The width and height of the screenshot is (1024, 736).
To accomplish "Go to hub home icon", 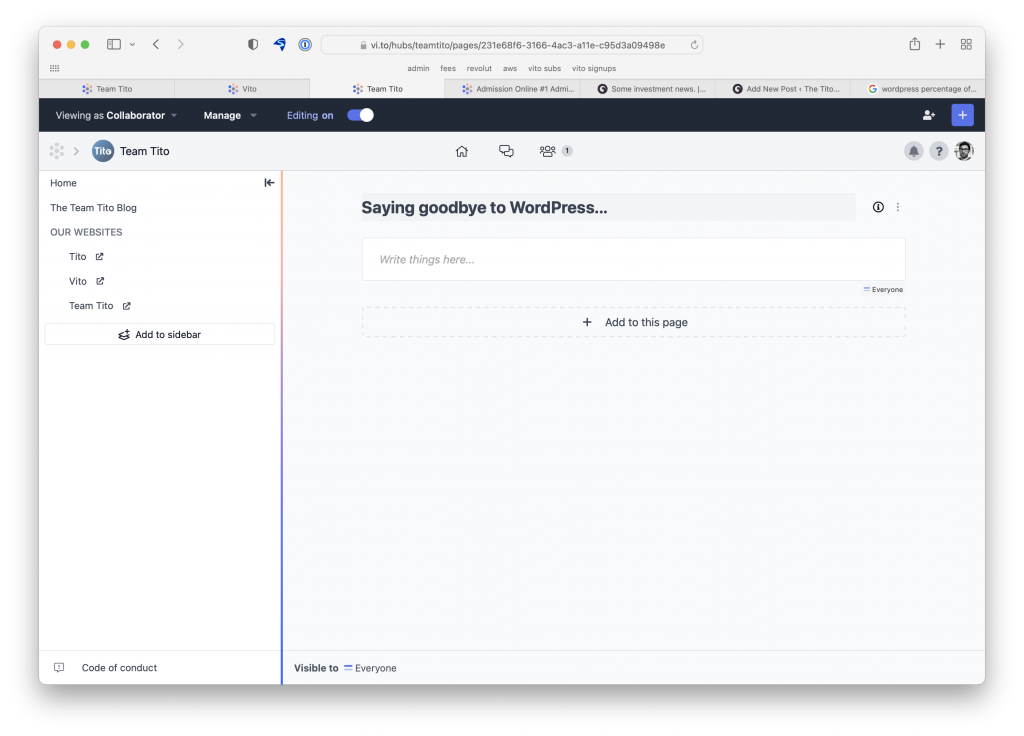I will click(x=462, y=152).
